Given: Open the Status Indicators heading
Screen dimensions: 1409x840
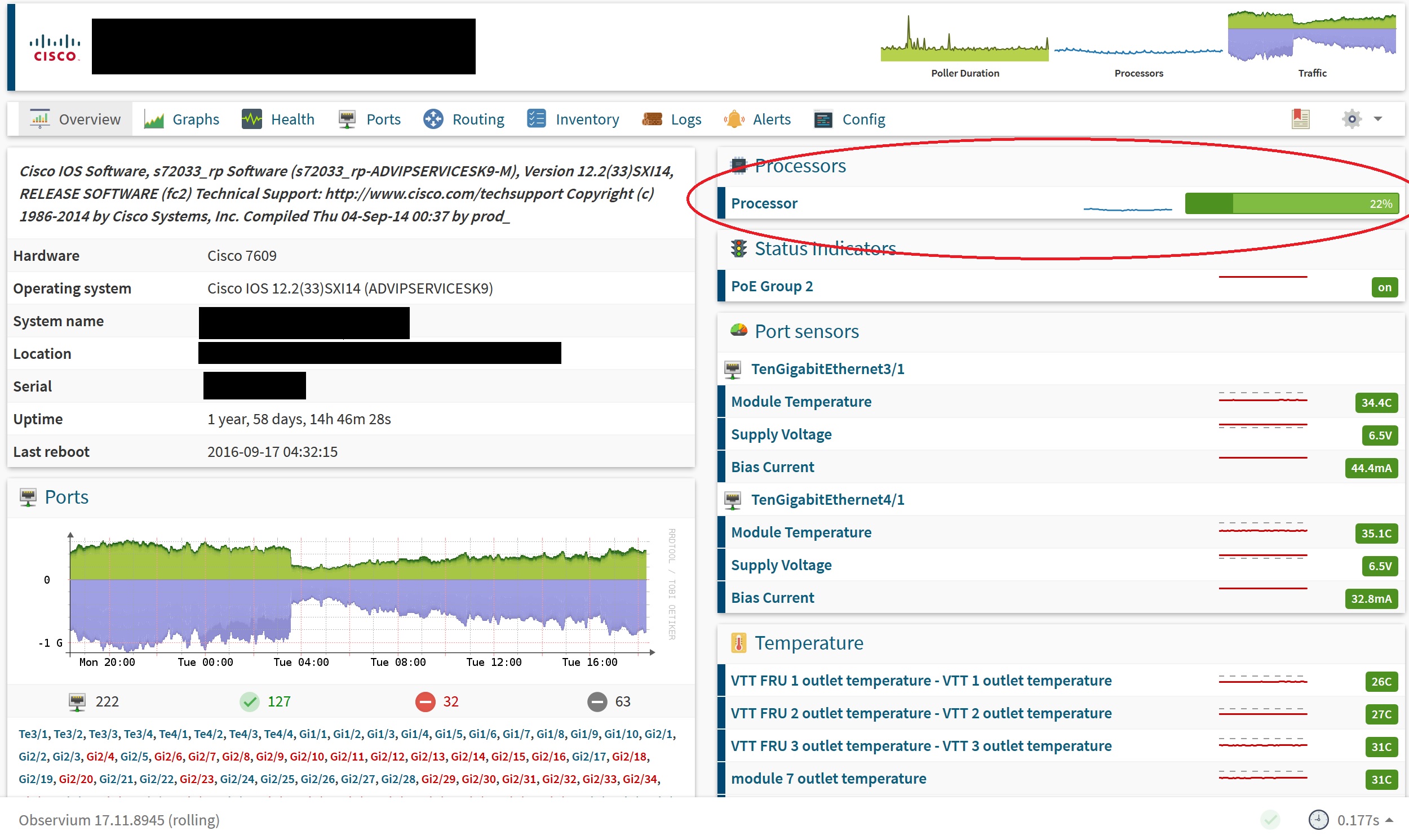Looking at the screenshot, I should pyautogui.click(x=825, y=248).
